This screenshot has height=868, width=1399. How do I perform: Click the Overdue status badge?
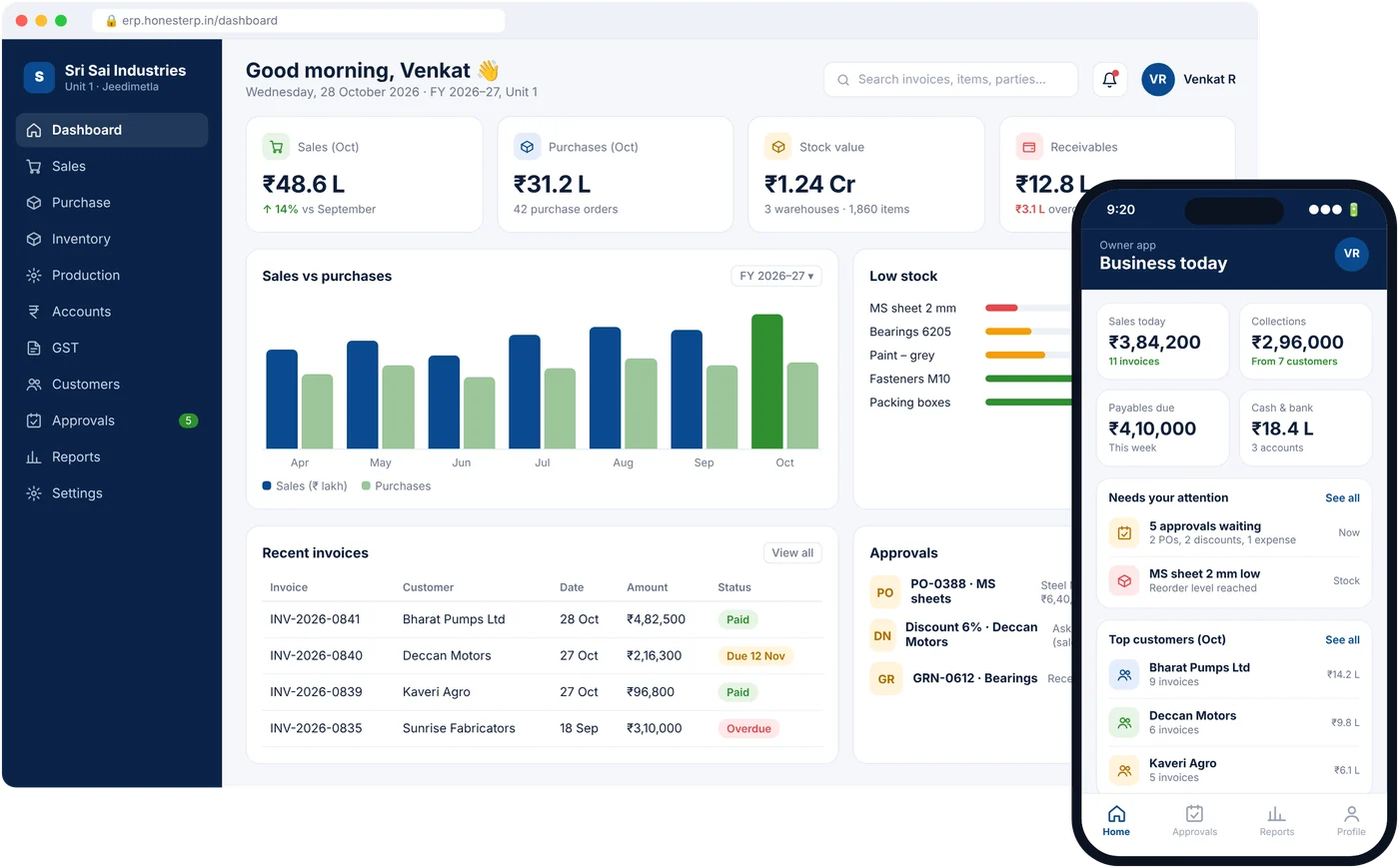748,729
